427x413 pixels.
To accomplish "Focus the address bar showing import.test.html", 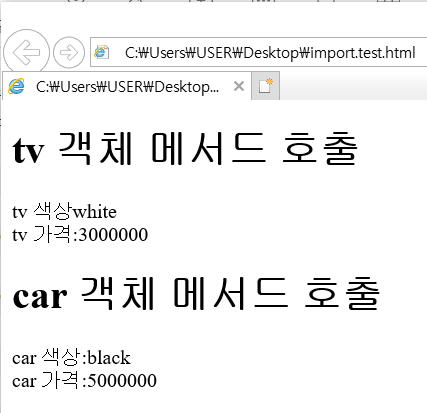I will click(259, 52).
